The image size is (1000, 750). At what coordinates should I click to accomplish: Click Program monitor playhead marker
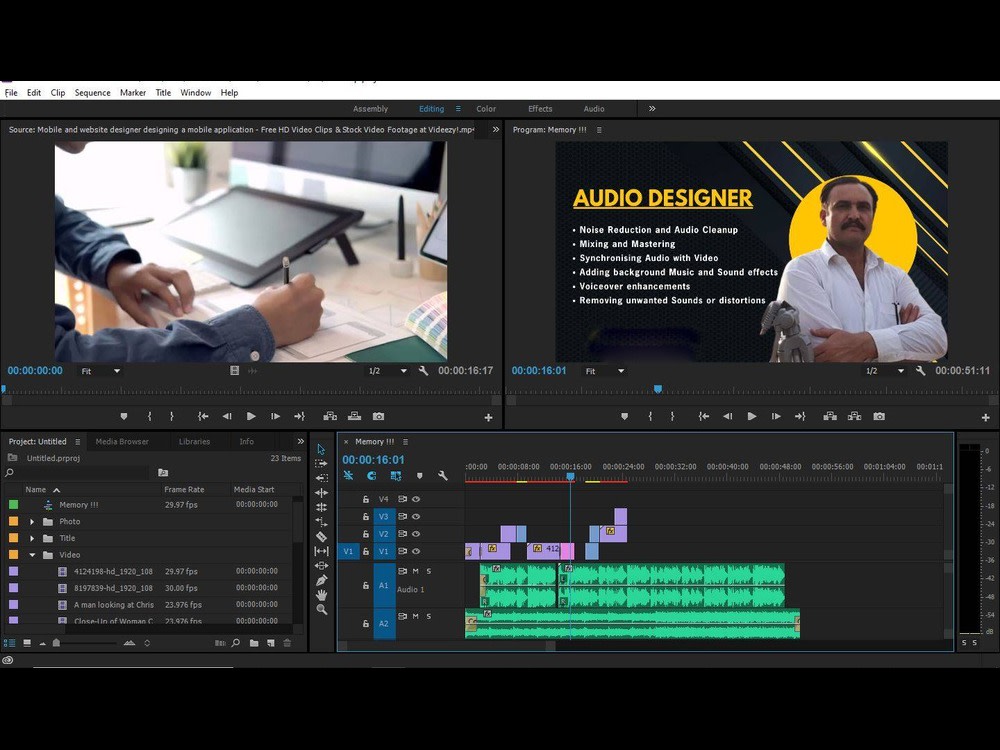(658, 388)
